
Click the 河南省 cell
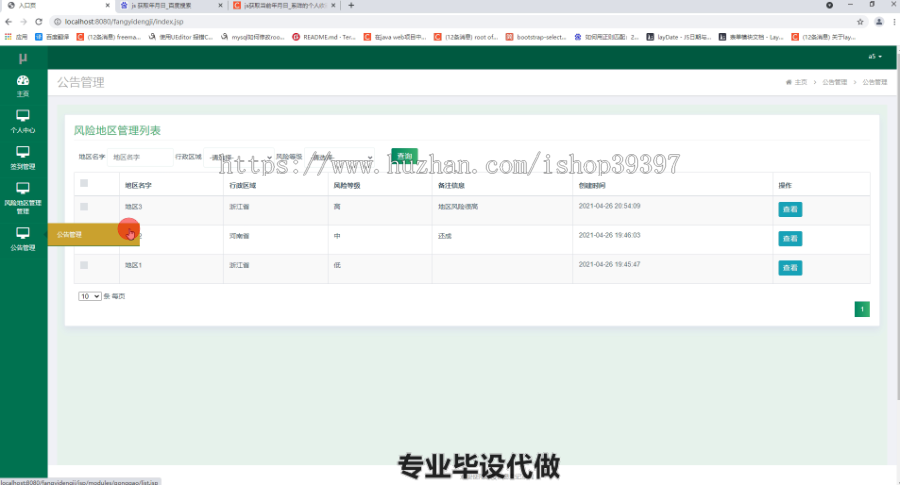click(x=239, y=236)
